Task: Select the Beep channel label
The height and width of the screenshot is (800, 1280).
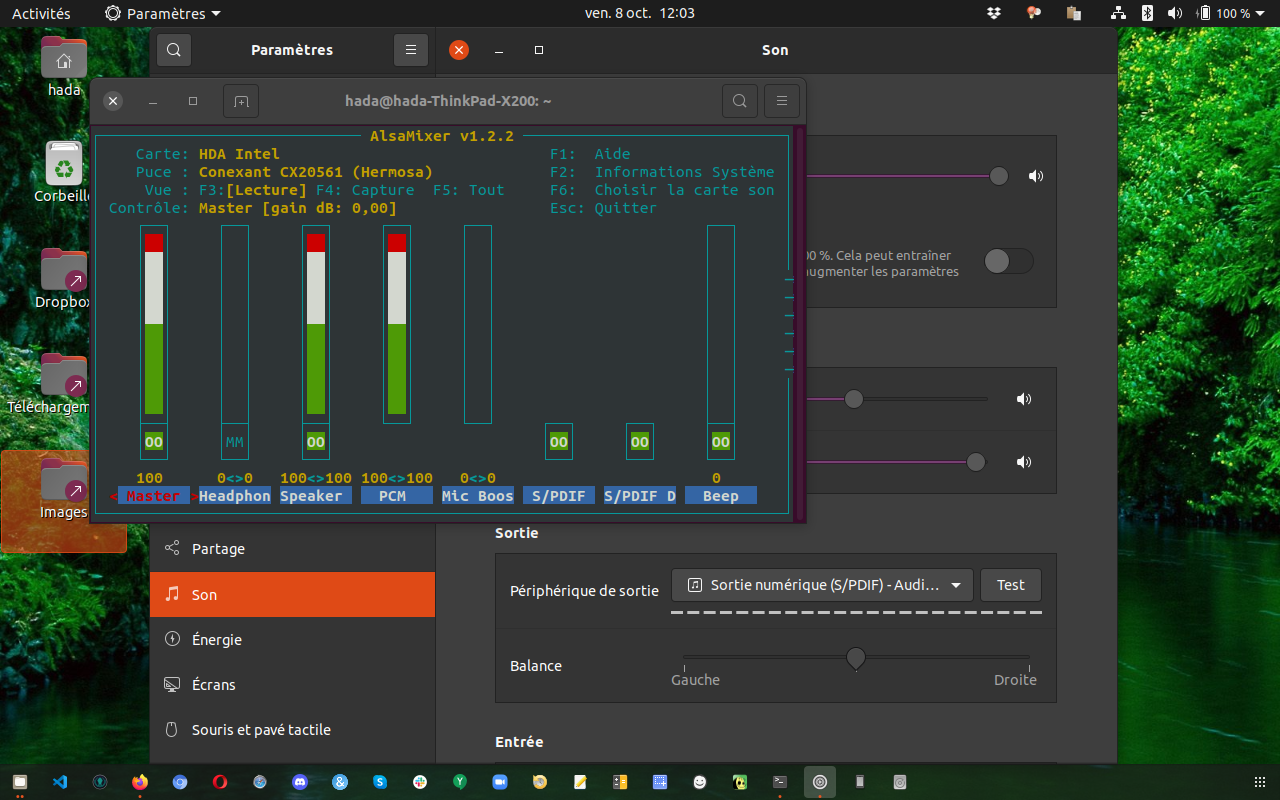Action: pos(721,496)
